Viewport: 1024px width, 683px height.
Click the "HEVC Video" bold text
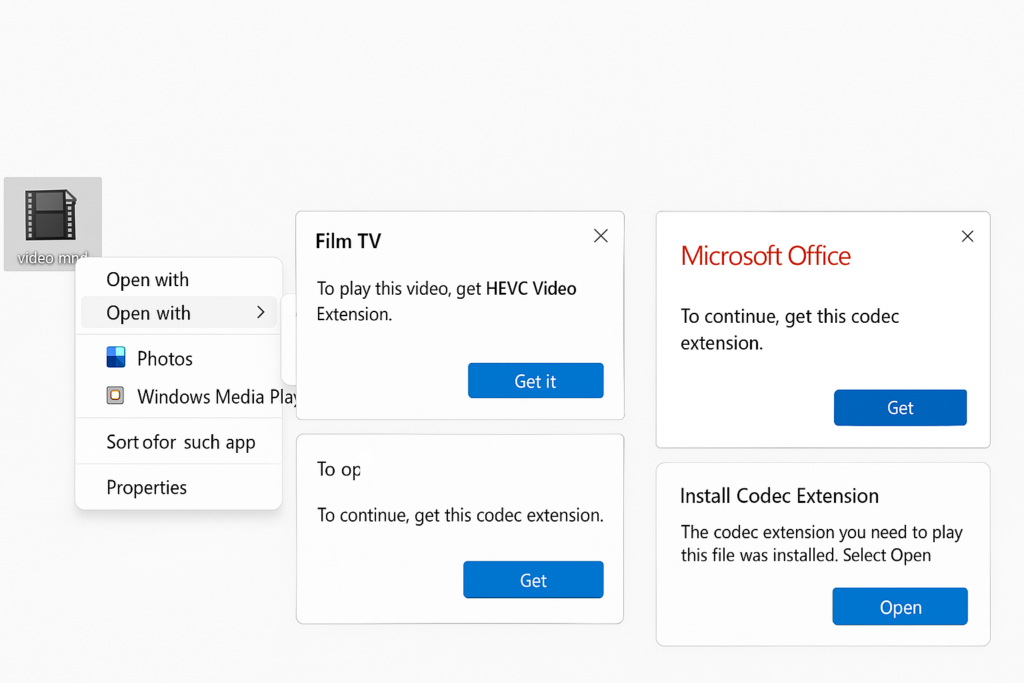[x=531, y=289]
